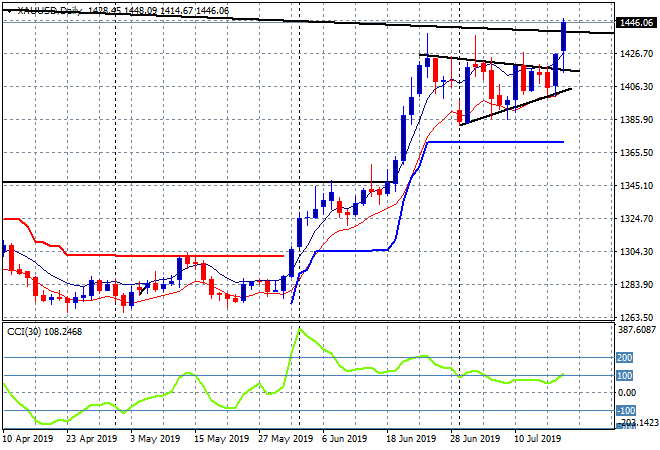The height and width of the screenshot is (450, 660).
Task: Click price scale value 1283.90
Action: pyautogui.click(x=636, y=285)
